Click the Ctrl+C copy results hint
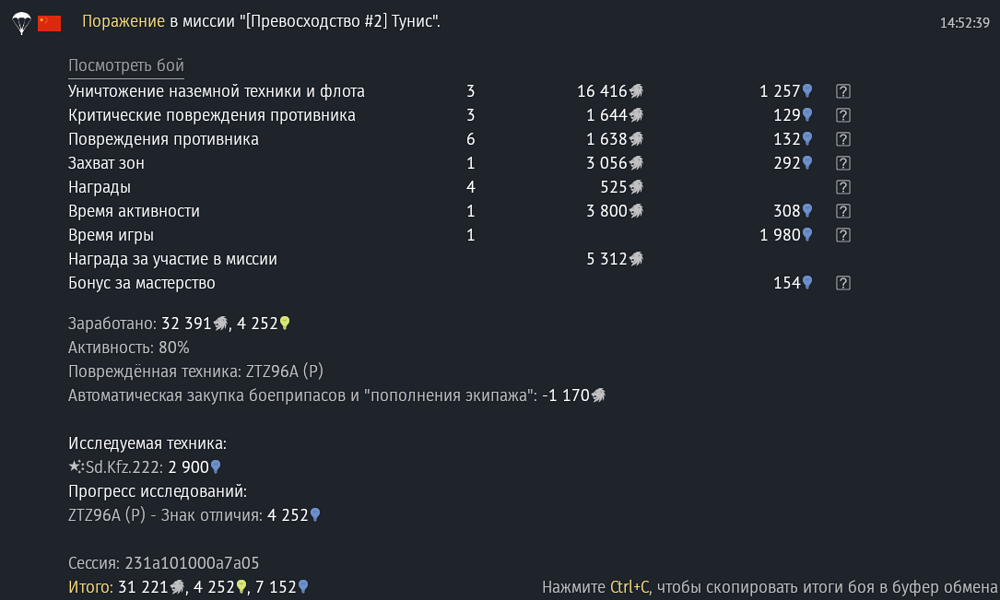 pos(770,587)
